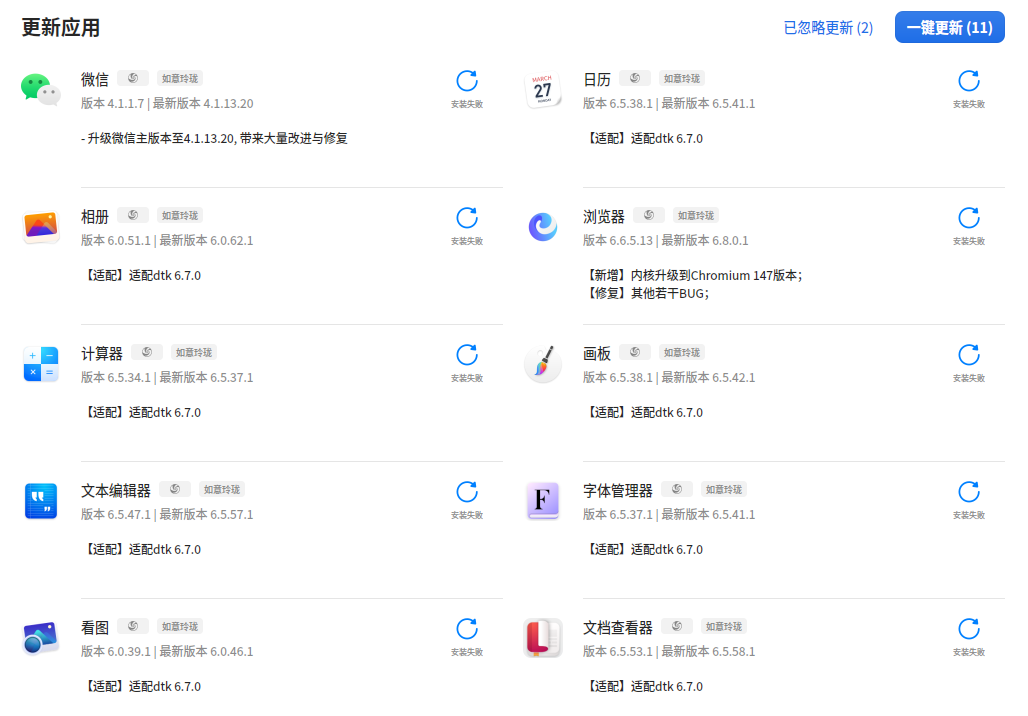Retry the failed 画板 update
This screenshot has height=716, width=1028.
pyautogui.click(x=969, y=355)
